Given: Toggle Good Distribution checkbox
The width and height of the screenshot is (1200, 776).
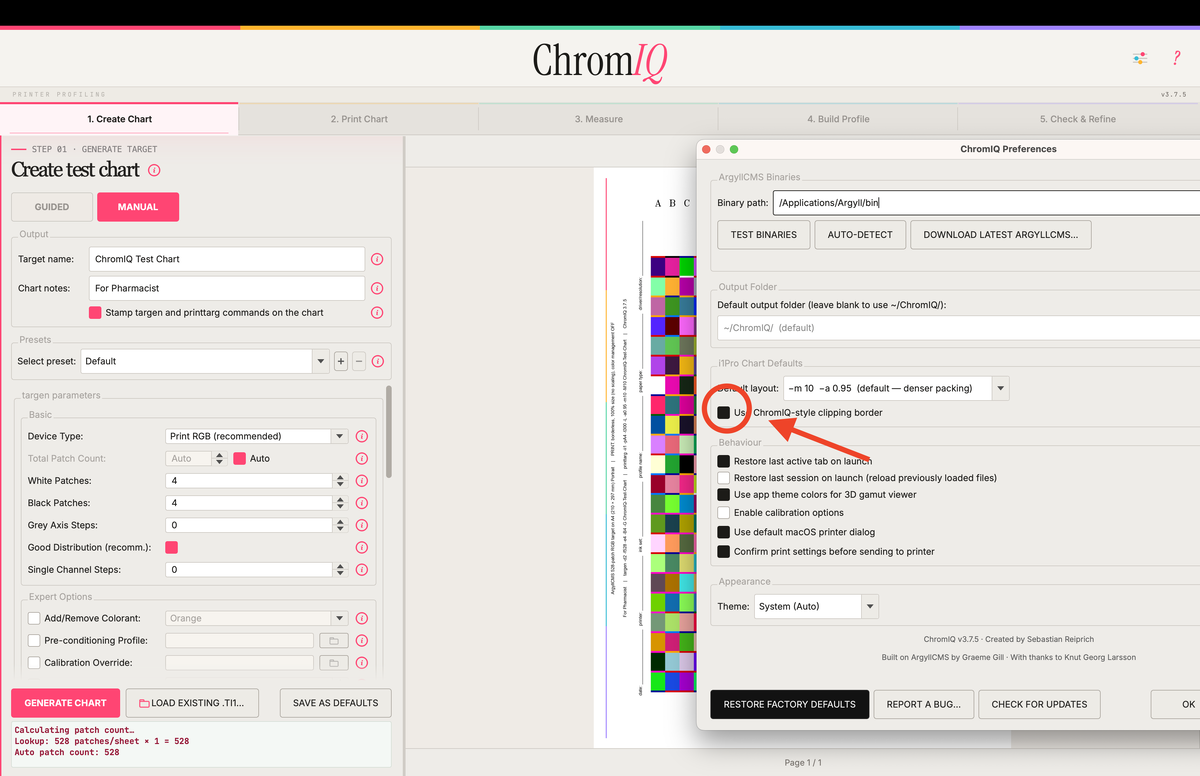Looking at the screenshot, I should pos(171,547).
